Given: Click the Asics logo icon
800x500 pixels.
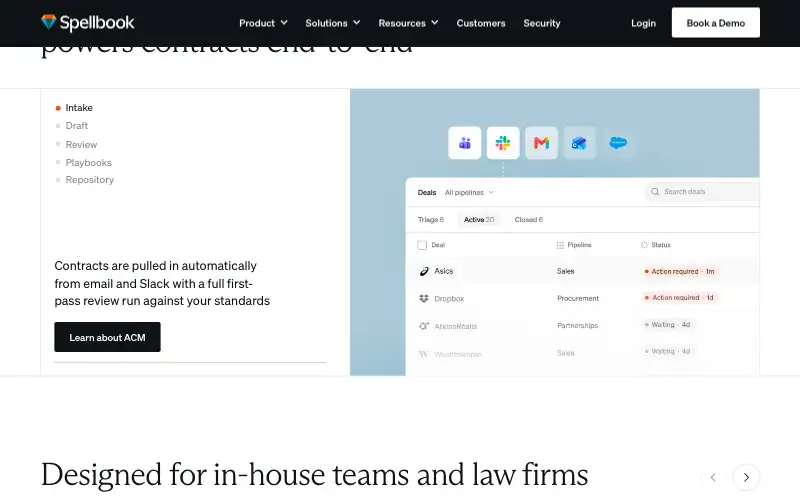Looking at the screenshot, I should coord(424,271).
